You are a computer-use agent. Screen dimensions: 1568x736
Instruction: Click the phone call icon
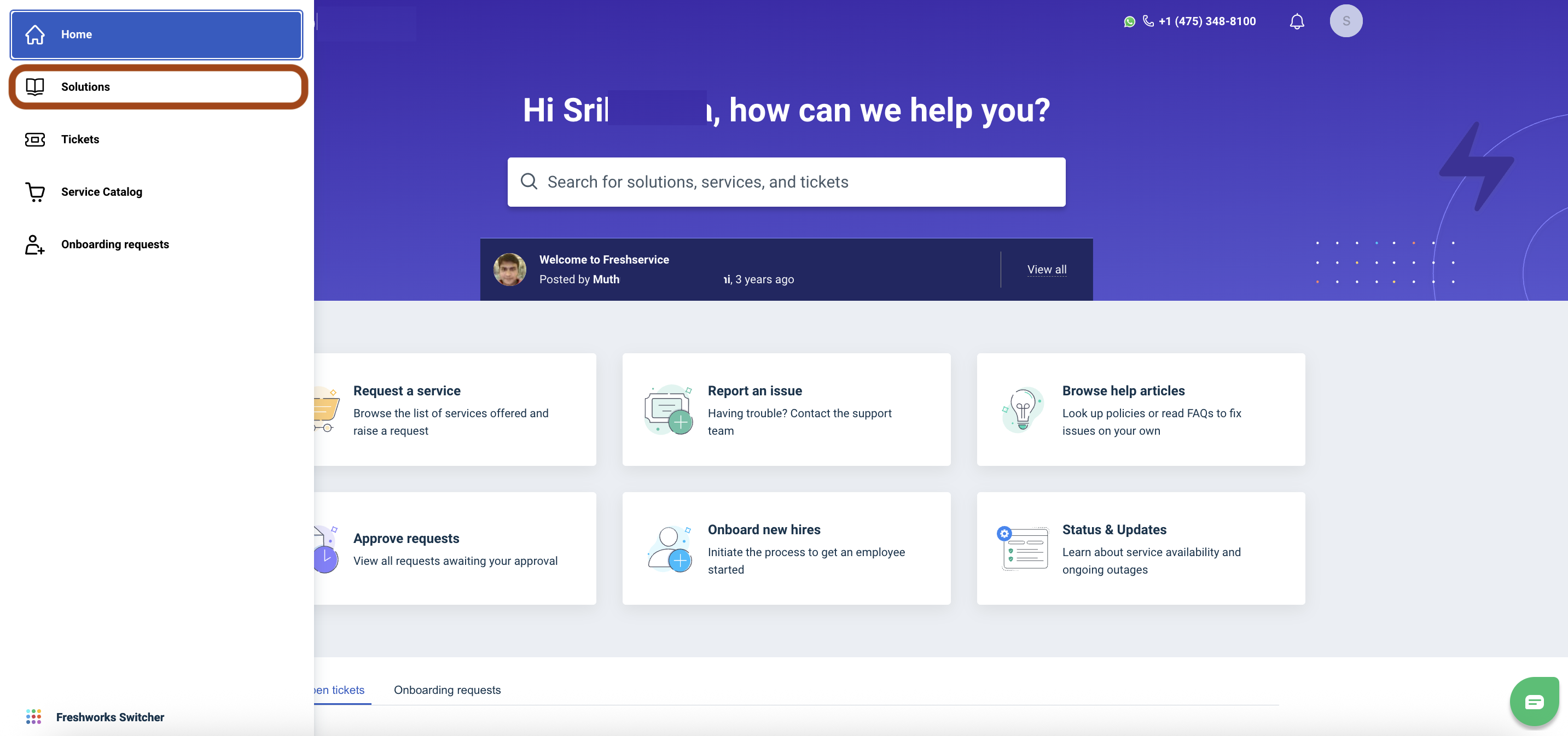point(1148,21)
